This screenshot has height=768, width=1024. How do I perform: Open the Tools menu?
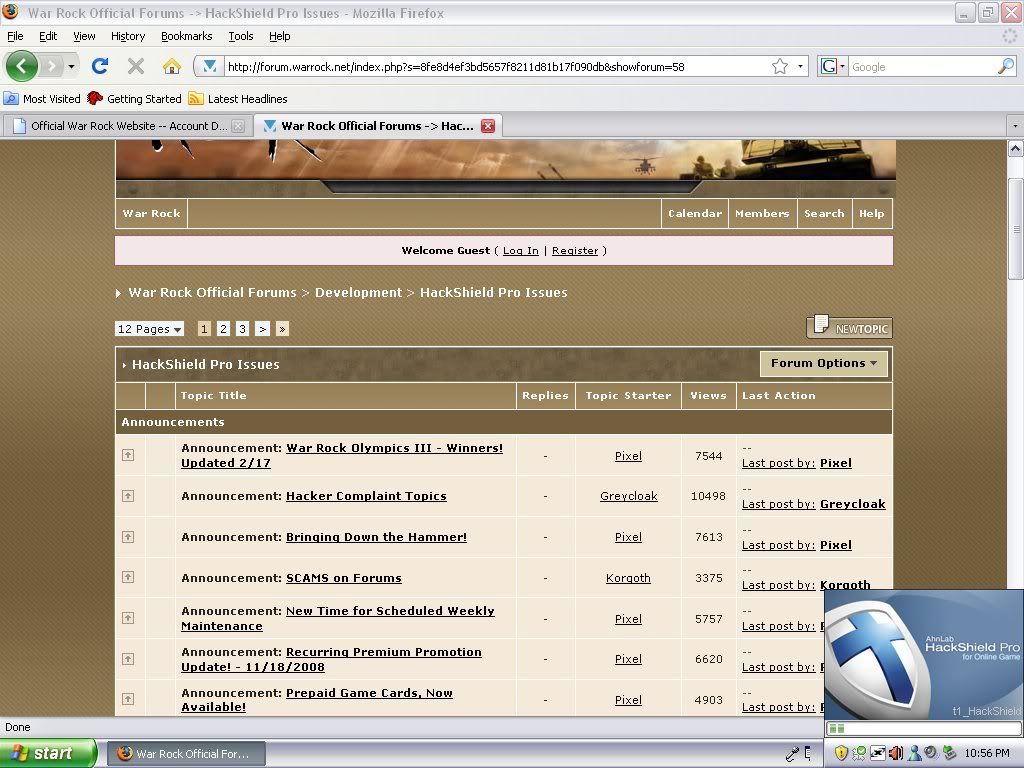pos(240,36)
